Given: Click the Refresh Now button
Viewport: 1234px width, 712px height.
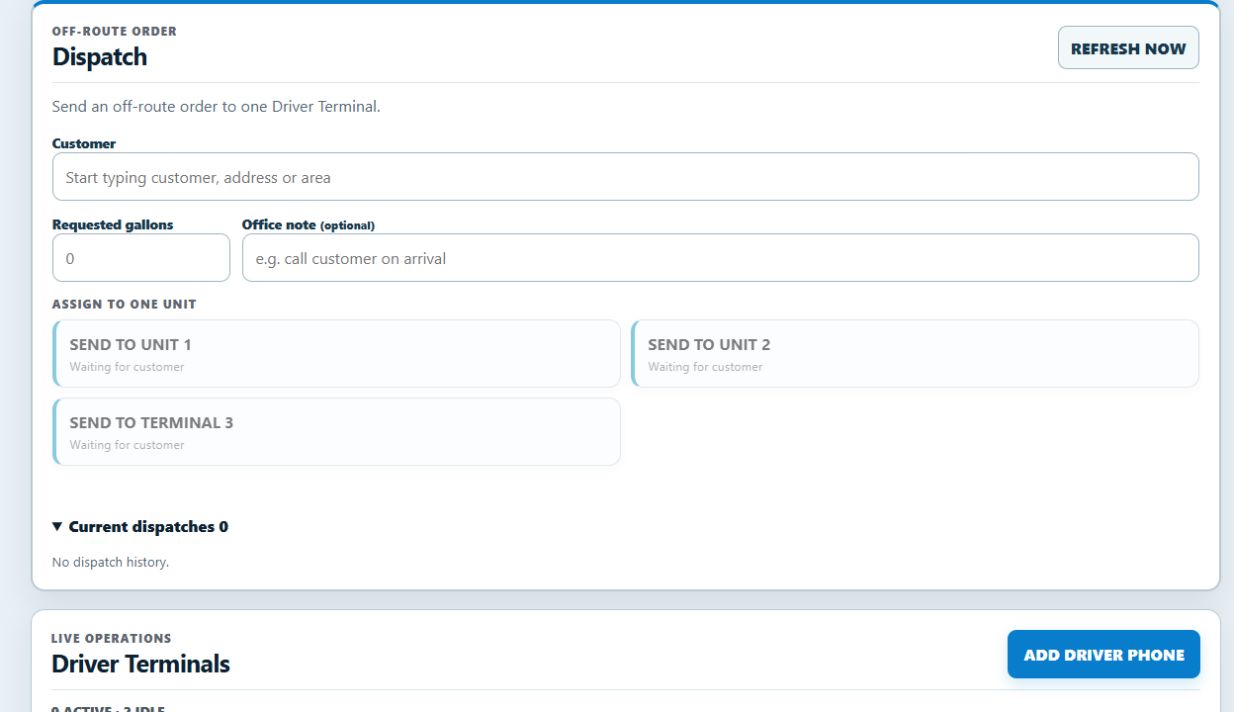Looking at the screenshot, I should 1128,48.
